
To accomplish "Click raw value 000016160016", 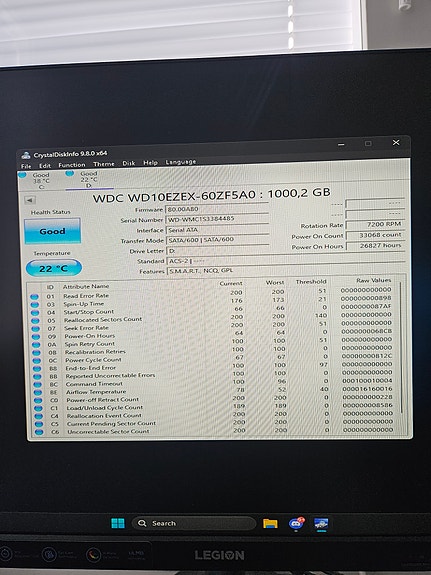I will [367, 389].
